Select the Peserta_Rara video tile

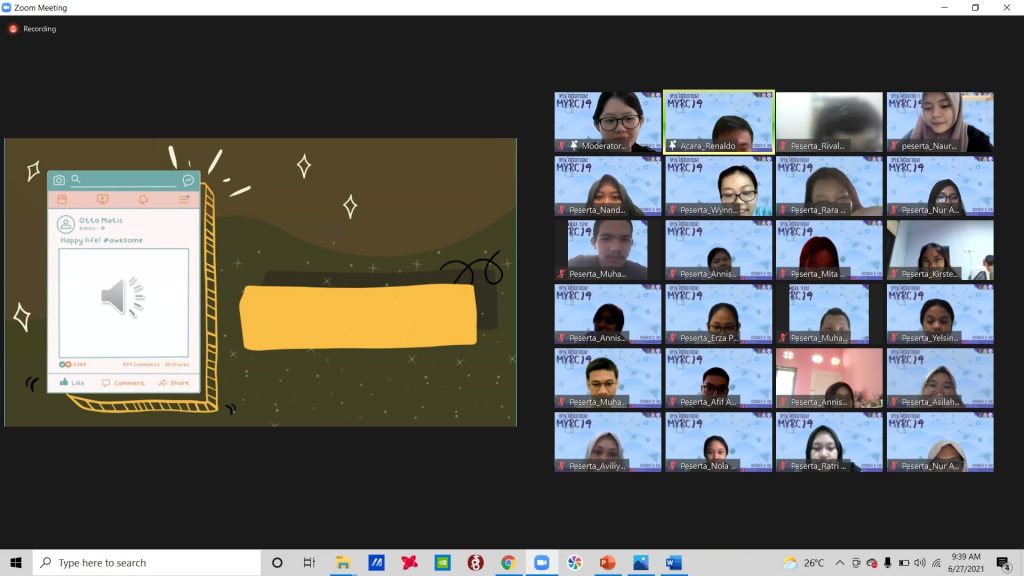[829, 186]
